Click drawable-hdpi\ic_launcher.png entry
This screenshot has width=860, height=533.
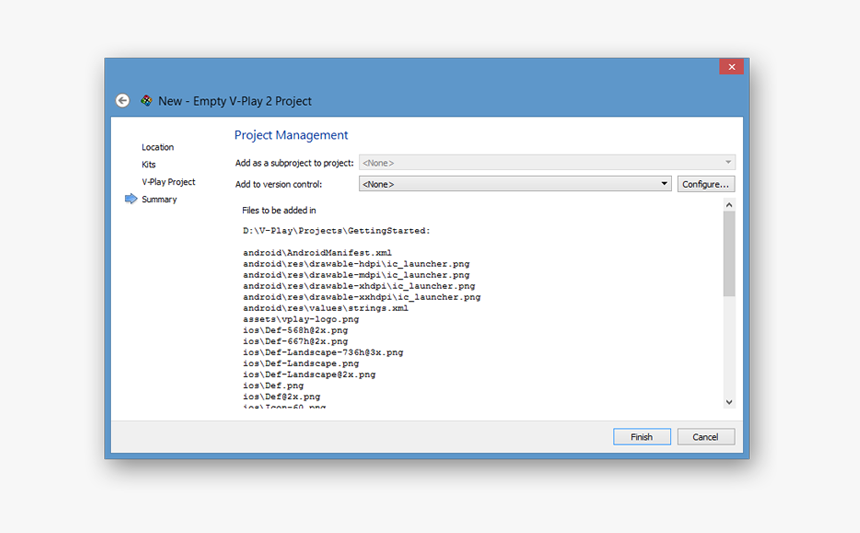(356, 264)
